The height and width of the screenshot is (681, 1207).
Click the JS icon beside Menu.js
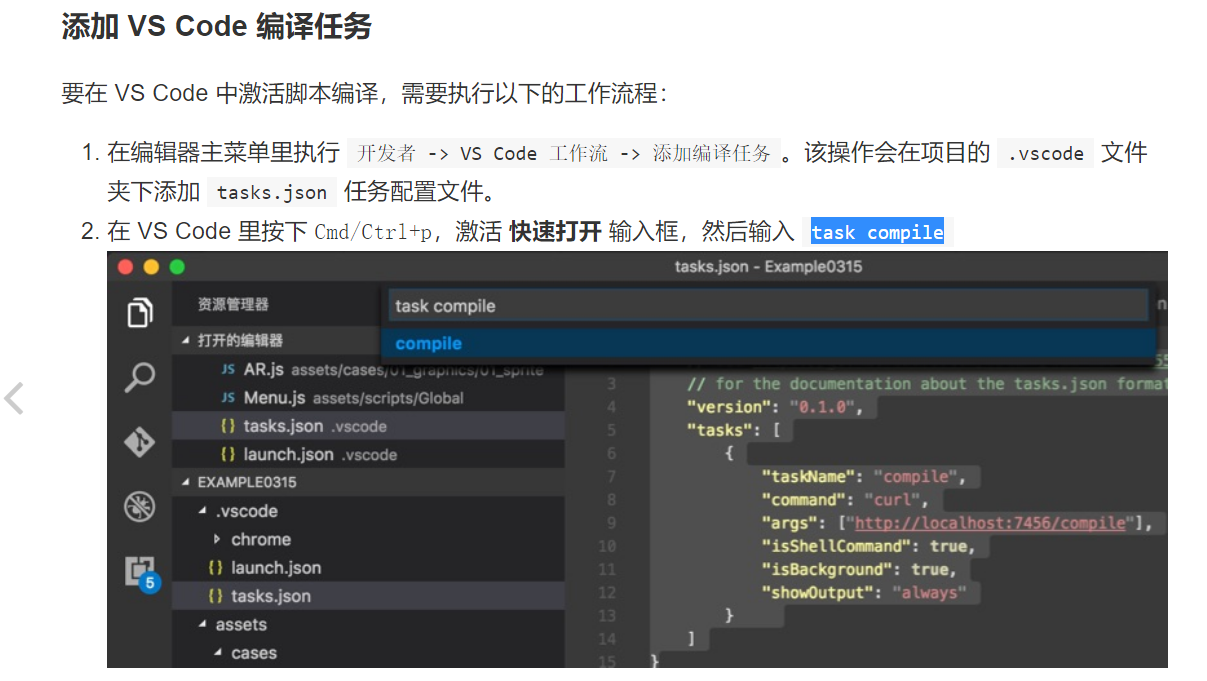pos(228,398)
